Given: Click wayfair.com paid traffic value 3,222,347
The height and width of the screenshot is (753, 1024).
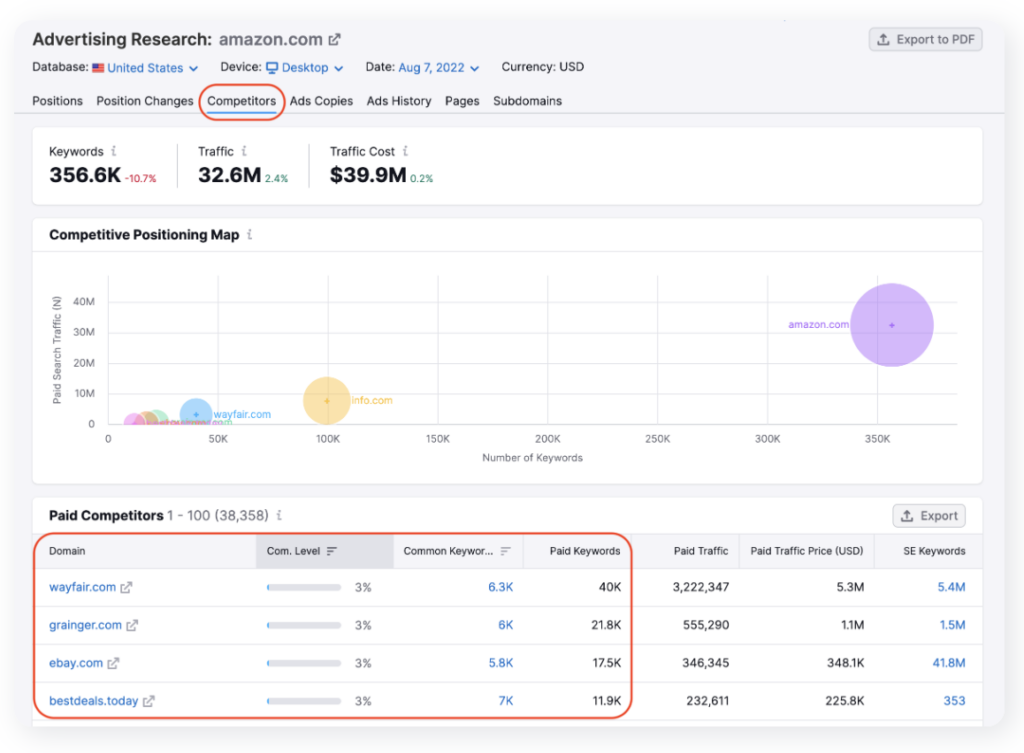Looking at the screenshot, I should point(701,587).
